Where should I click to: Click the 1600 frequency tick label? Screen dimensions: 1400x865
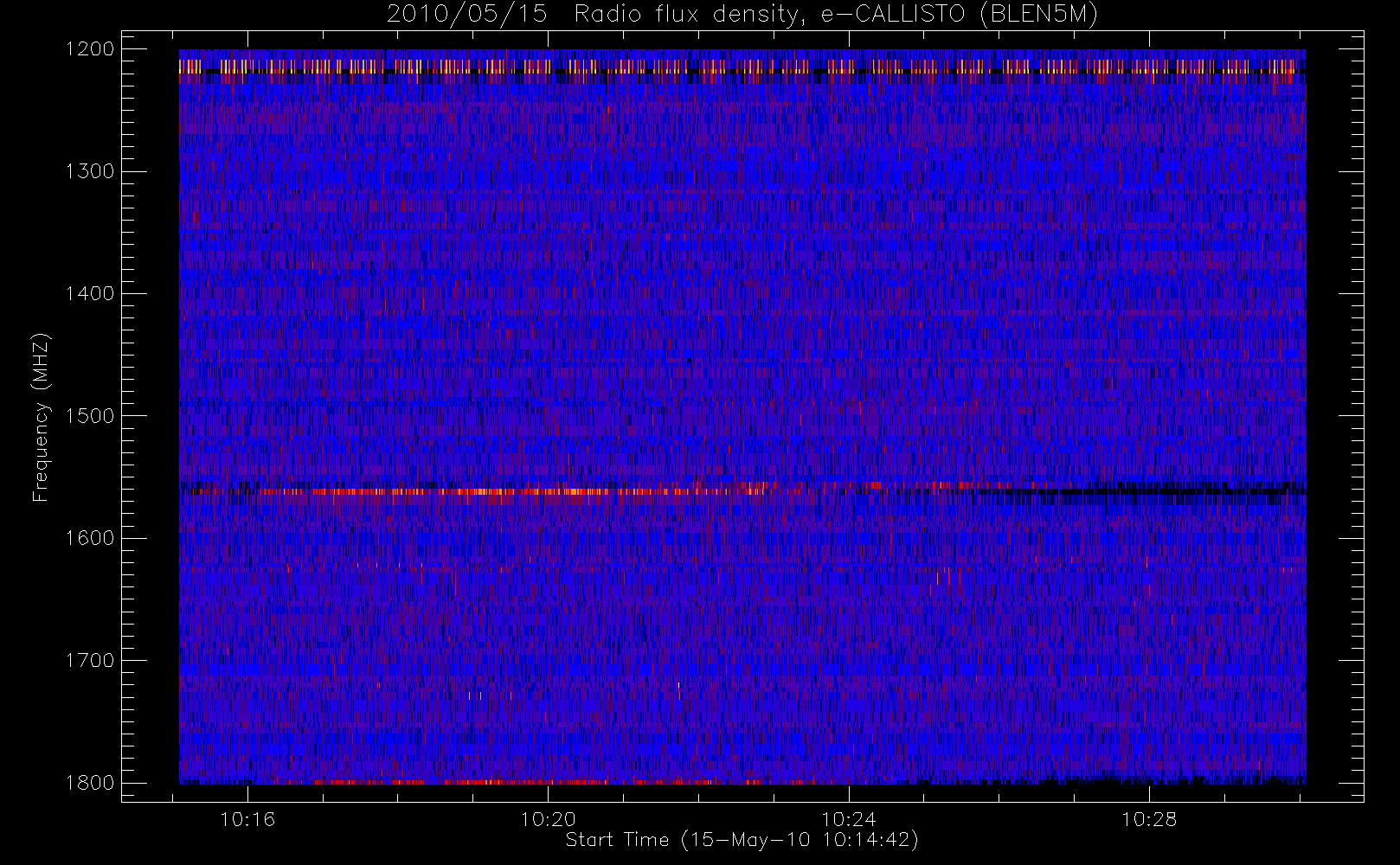tap(90, 538)
